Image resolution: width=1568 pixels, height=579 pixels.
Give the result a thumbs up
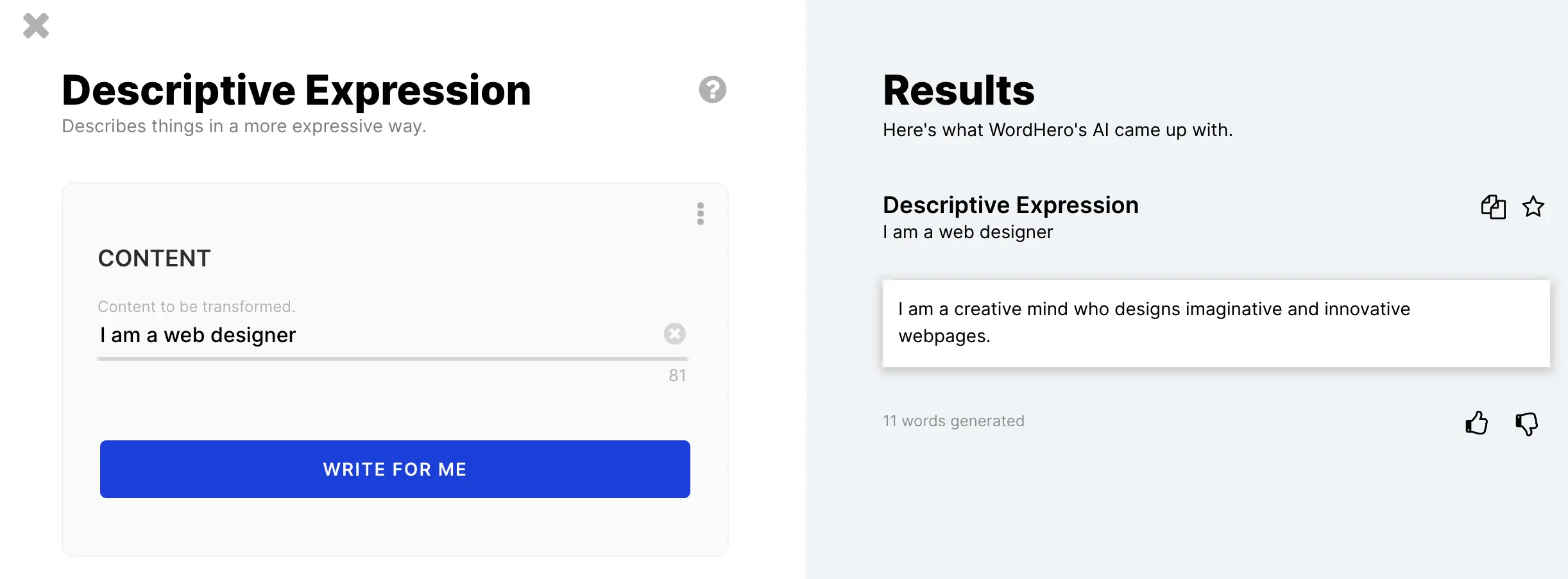1476,423
